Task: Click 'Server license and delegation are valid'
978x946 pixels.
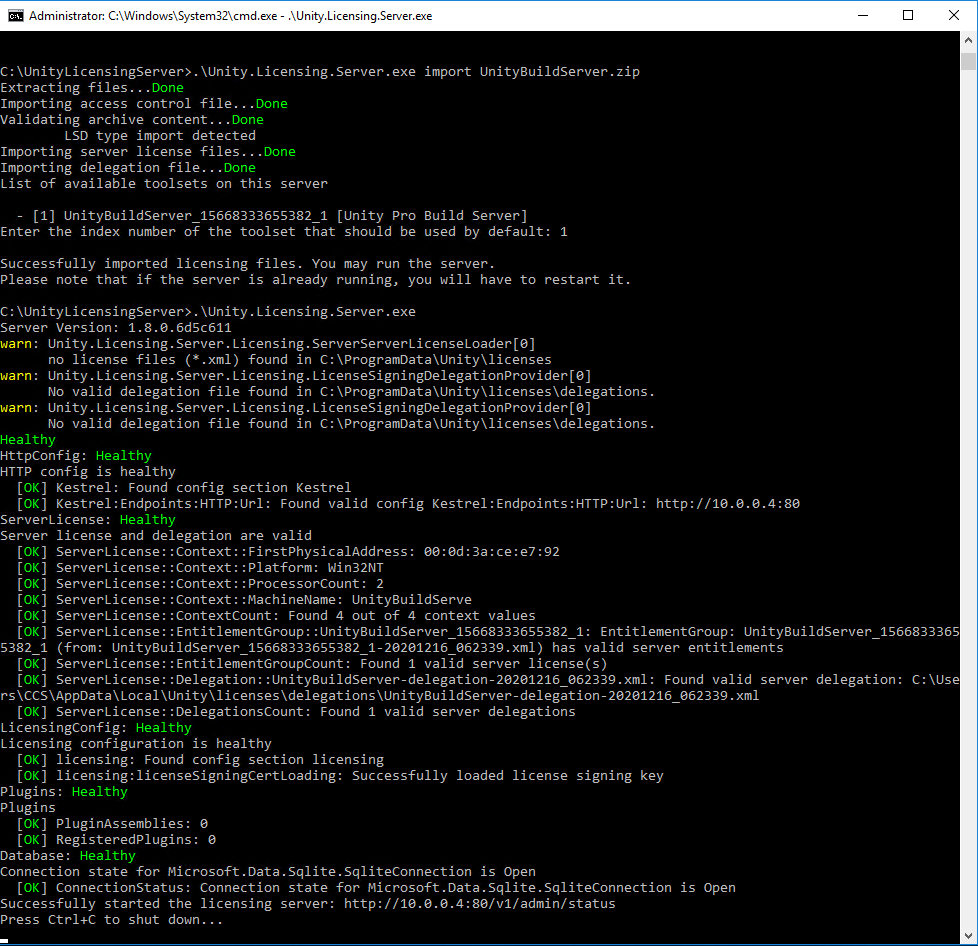Action: pos(156,536)
